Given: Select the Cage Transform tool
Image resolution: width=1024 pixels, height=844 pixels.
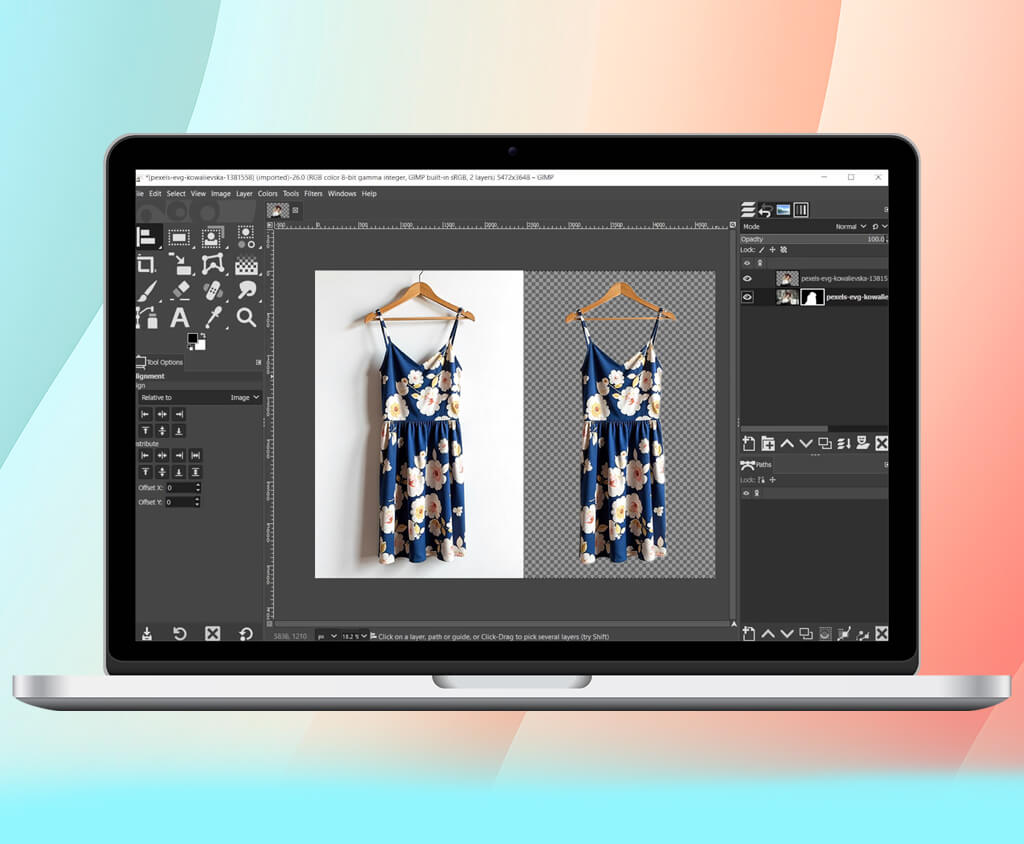Looking at the screenshot, I should (213, 264).
